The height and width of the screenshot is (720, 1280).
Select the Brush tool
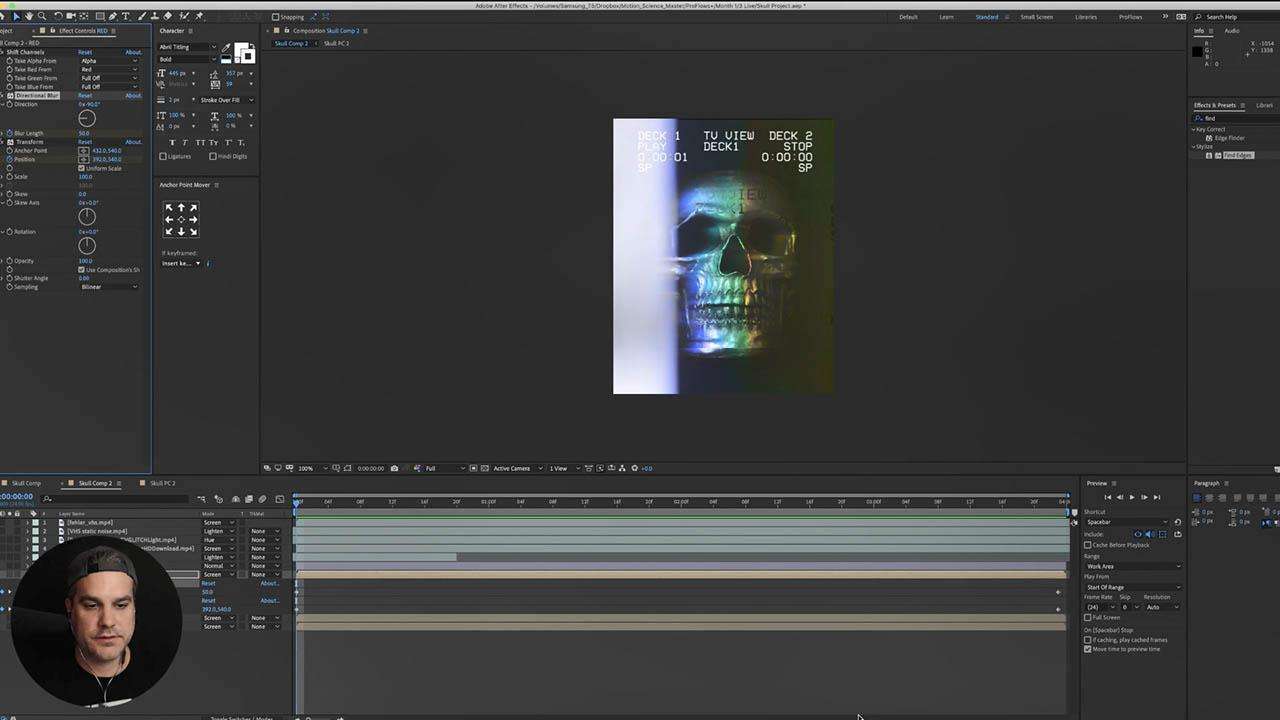[x=142, y=16]
